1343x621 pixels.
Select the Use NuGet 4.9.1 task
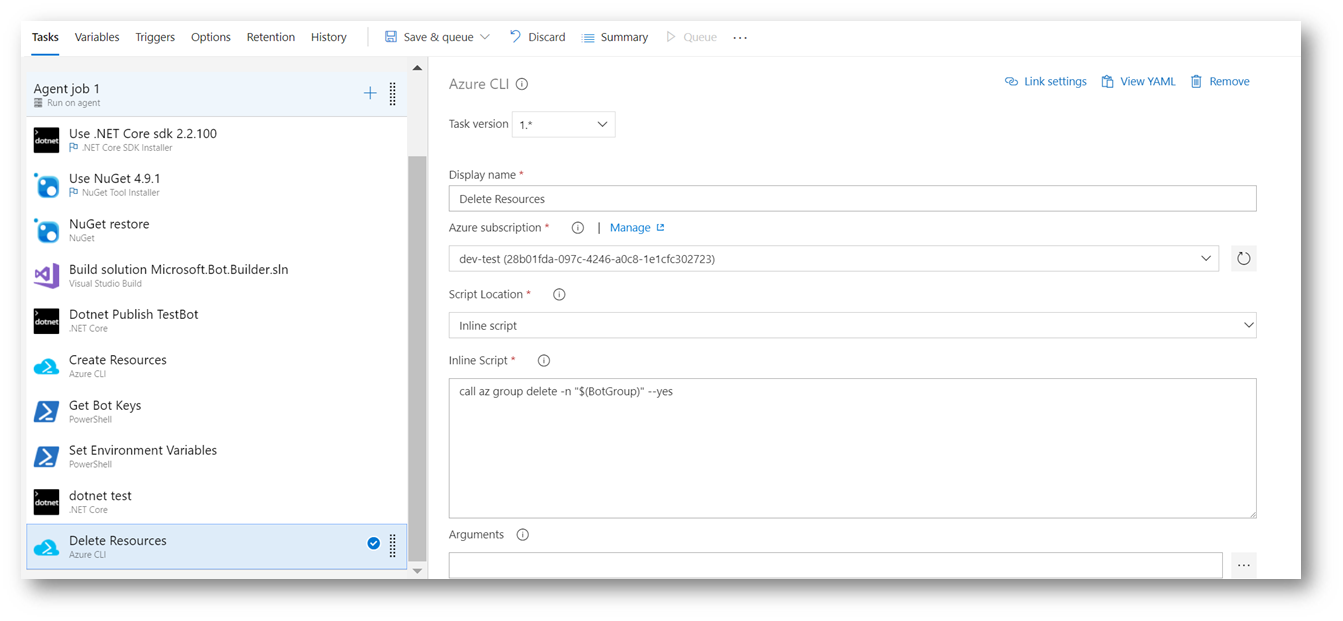[x=217, y=185]
